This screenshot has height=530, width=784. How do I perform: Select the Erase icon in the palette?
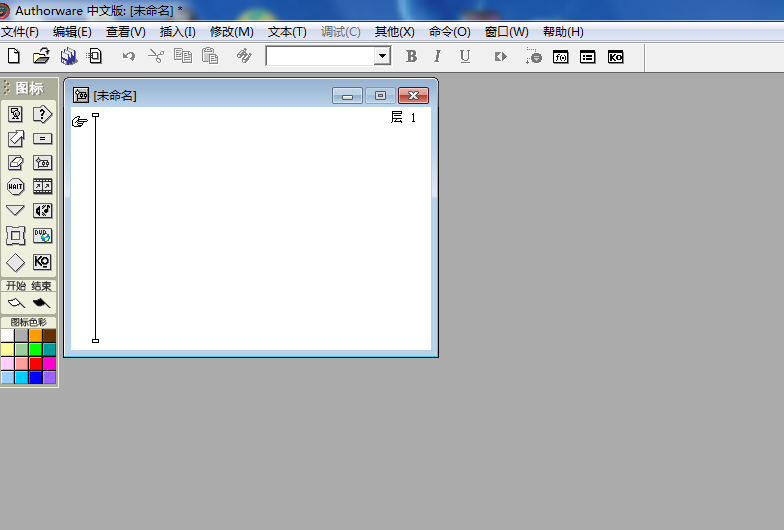[x=16, y=162]
